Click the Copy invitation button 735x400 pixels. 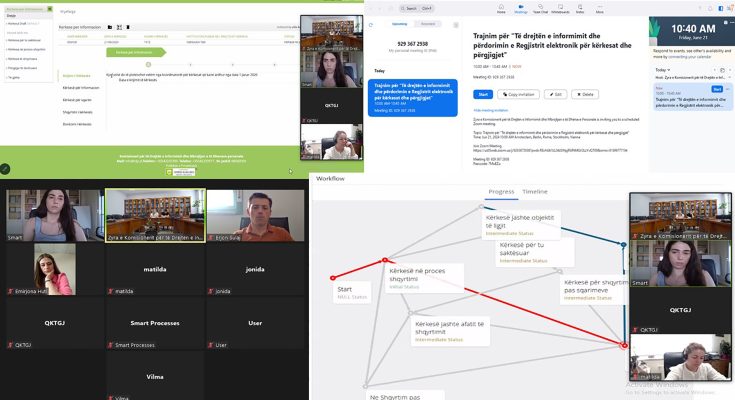coord(515,94)
